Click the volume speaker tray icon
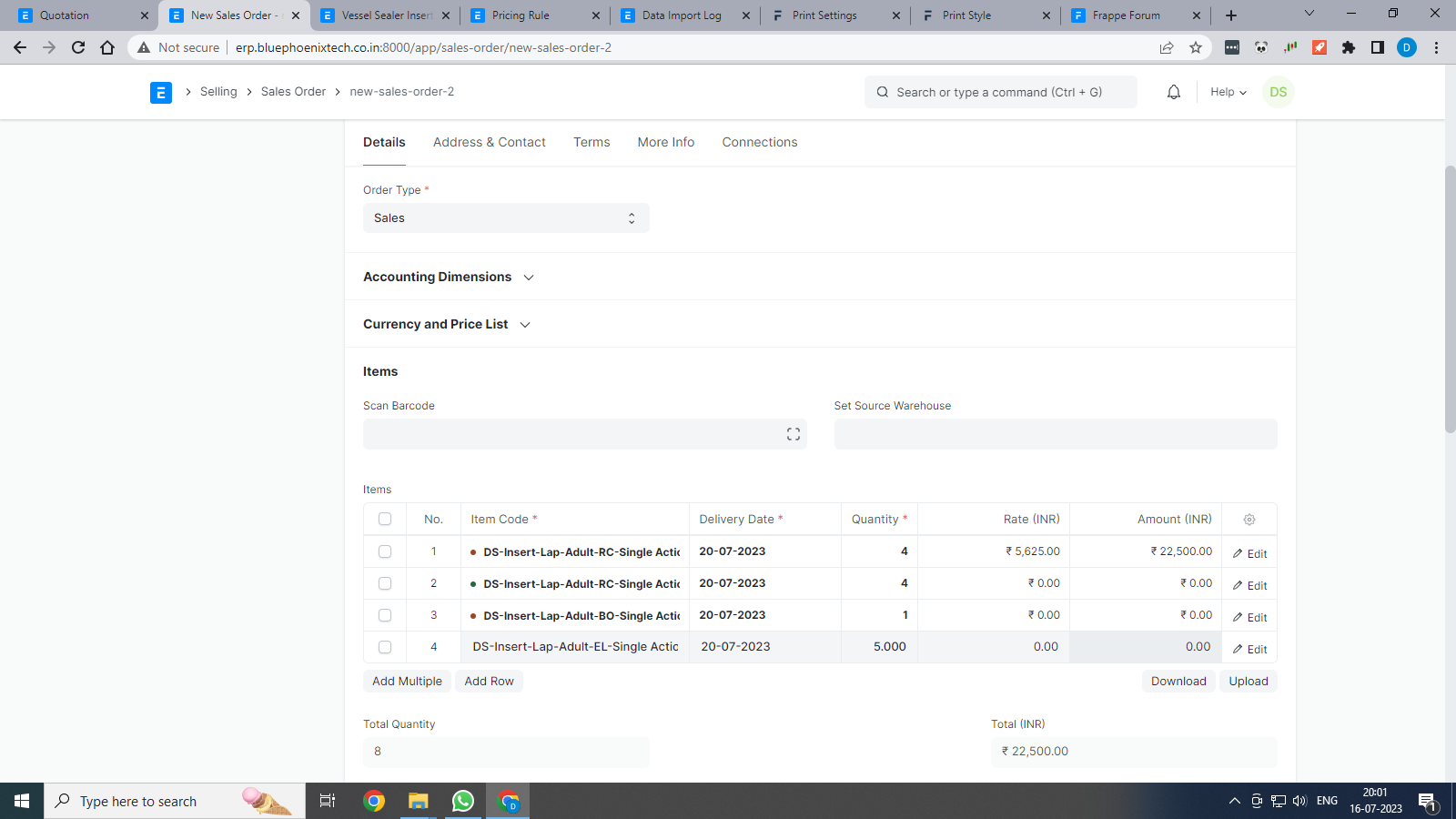Image resolution: width=1456 pixels, height=819 pixels. coord(1299,801)
